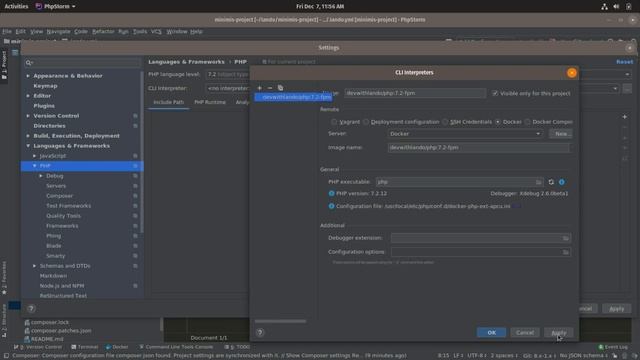Image resolution: width=640 pixels, height=360 pixels.
Task: Open the PHP language level dropdown
Action: pyautogui.click(x=627, y=74)
